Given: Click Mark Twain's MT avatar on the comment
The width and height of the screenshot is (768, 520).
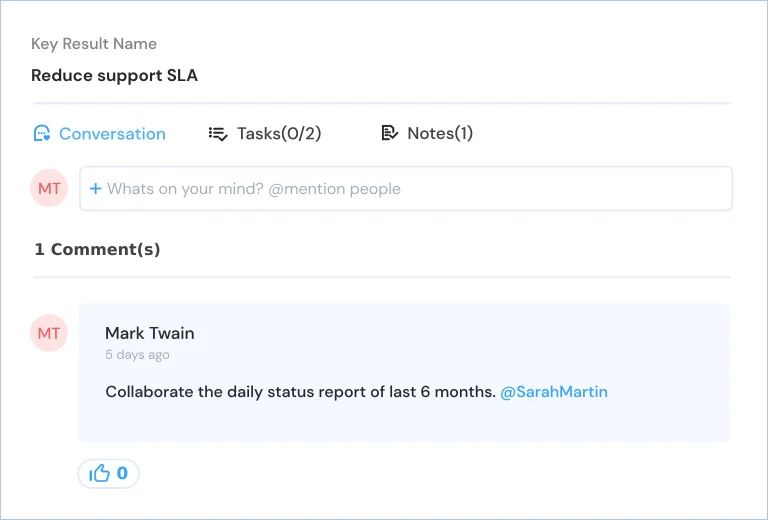Looking at the screenshot, I should click(49, 333).
